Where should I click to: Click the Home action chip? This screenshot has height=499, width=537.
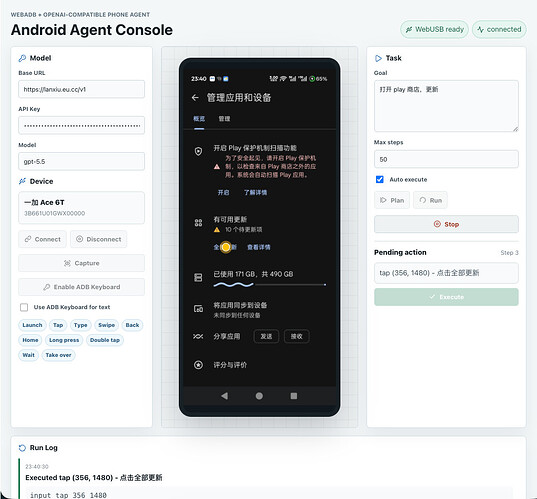pyautogui.click(x=30, y=340)
